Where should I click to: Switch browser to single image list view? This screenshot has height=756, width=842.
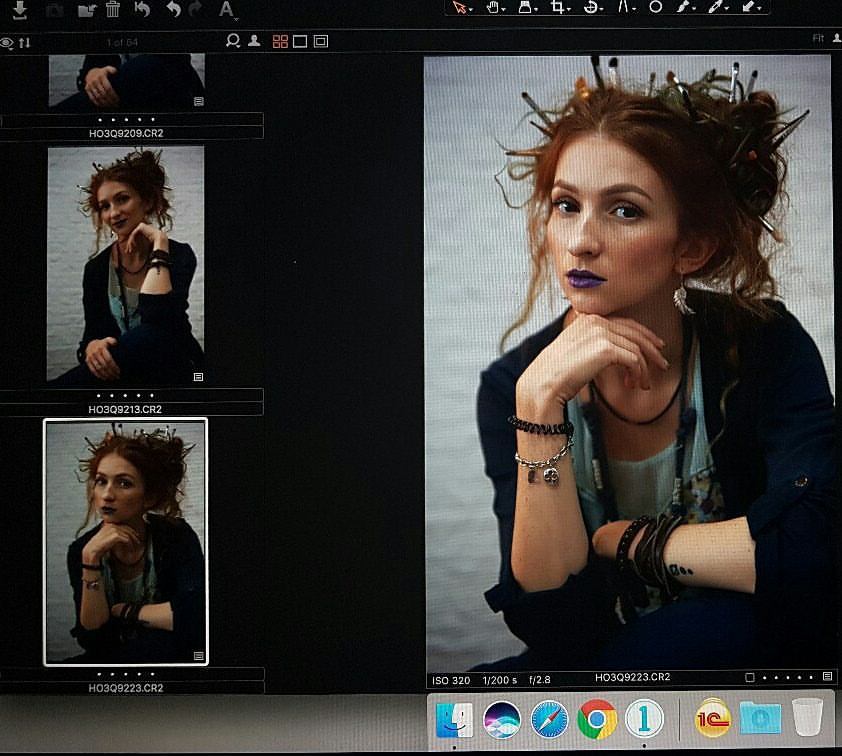coord(300,41)
